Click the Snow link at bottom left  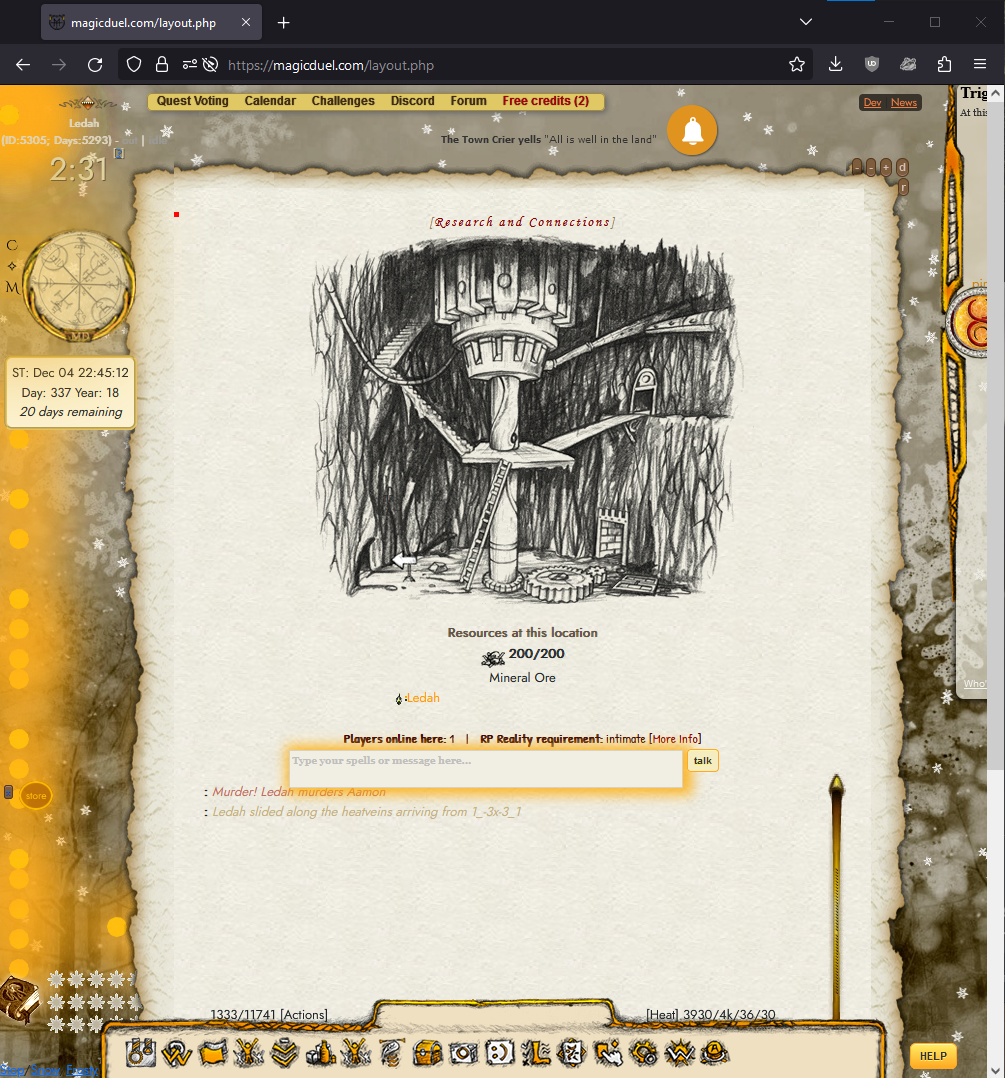pos(45,1070)
